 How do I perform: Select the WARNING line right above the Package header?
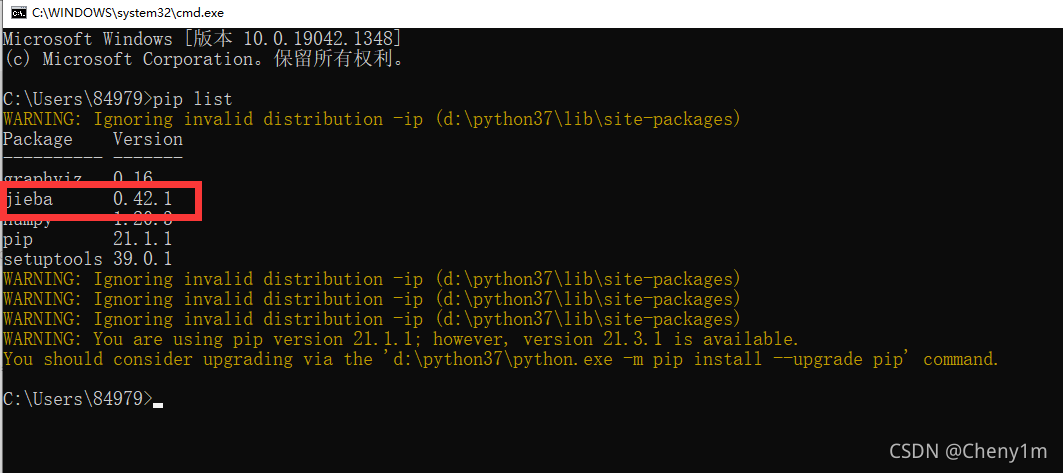tap(372, 119)
